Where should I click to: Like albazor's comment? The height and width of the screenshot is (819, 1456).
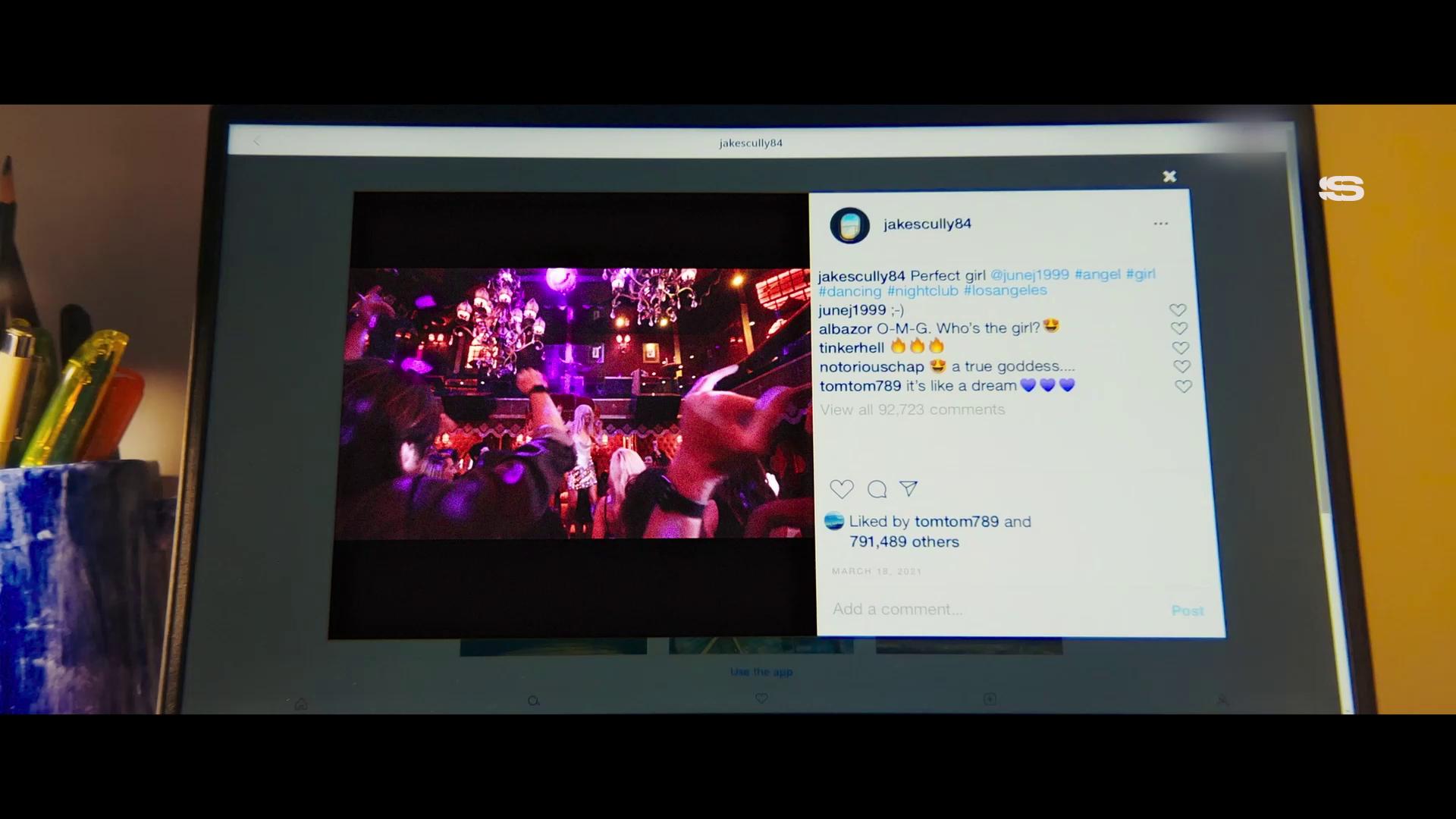point(1178,328)
